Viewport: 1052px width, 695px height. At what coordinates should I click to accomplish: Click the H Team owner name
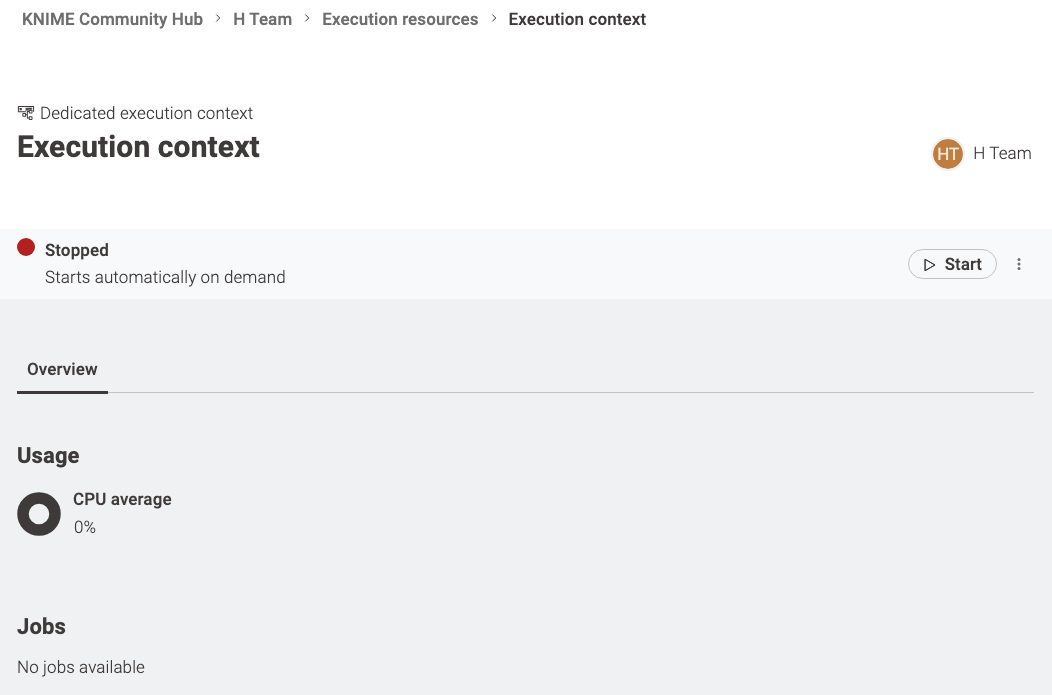coord(1002,154)
